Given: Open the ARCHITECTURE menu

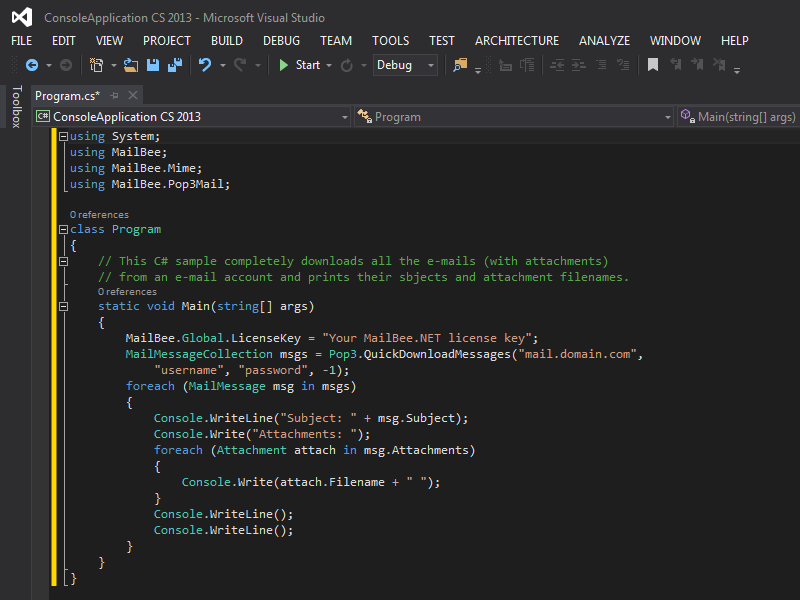Looking at the screenshot, I should coord(517,41).
